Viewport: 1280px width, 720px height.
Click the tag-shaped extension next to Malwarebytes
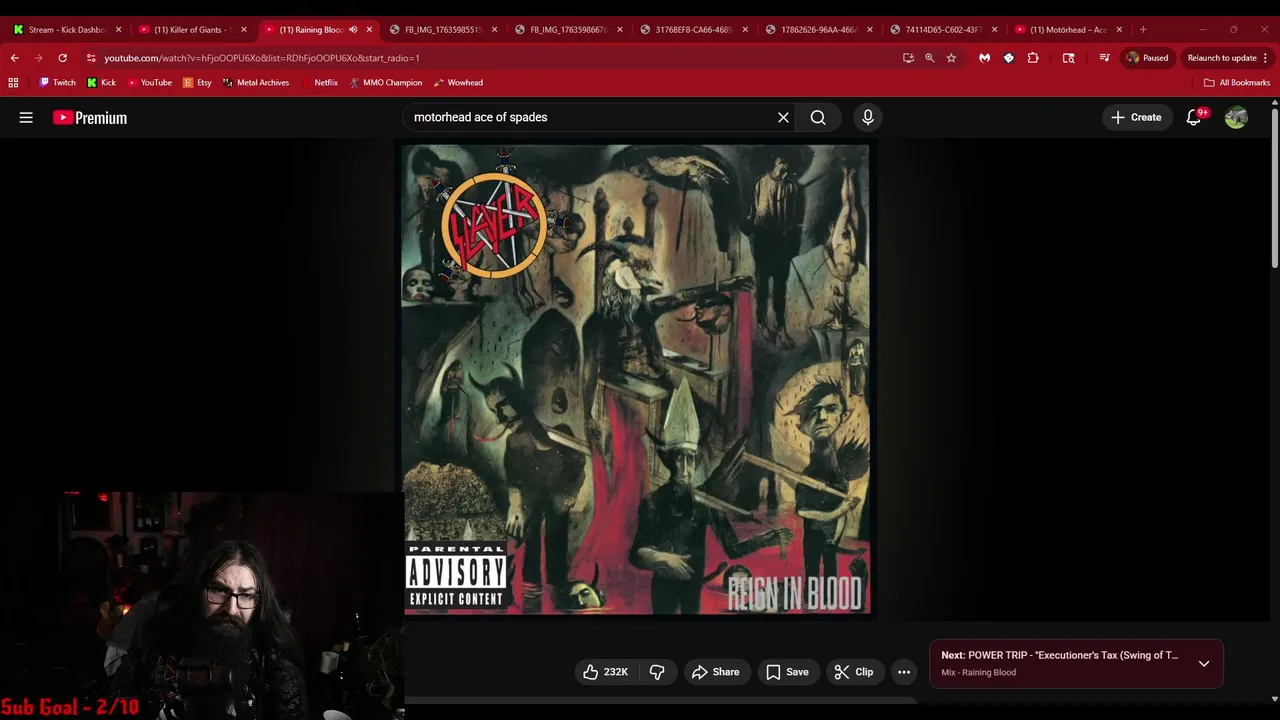[1009, 58]
